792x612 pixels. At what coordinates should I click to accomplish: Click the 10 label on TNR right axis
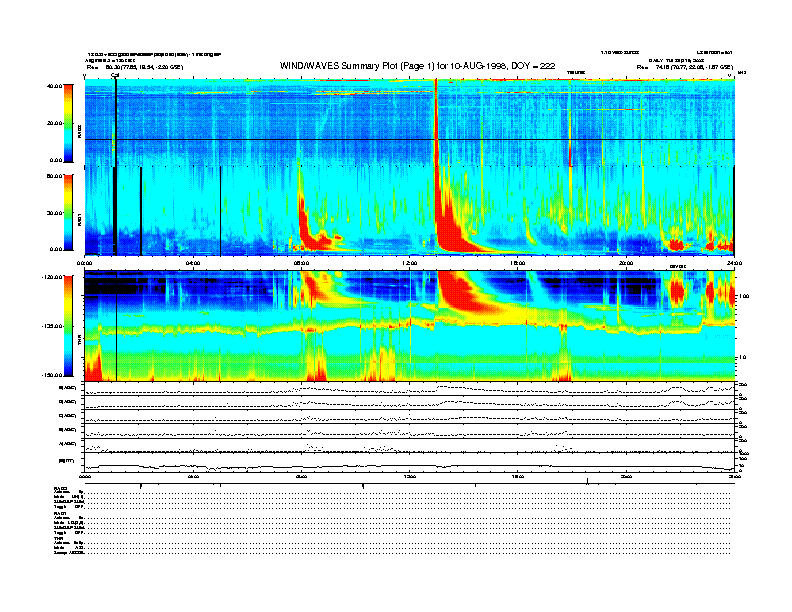(744, 358)
